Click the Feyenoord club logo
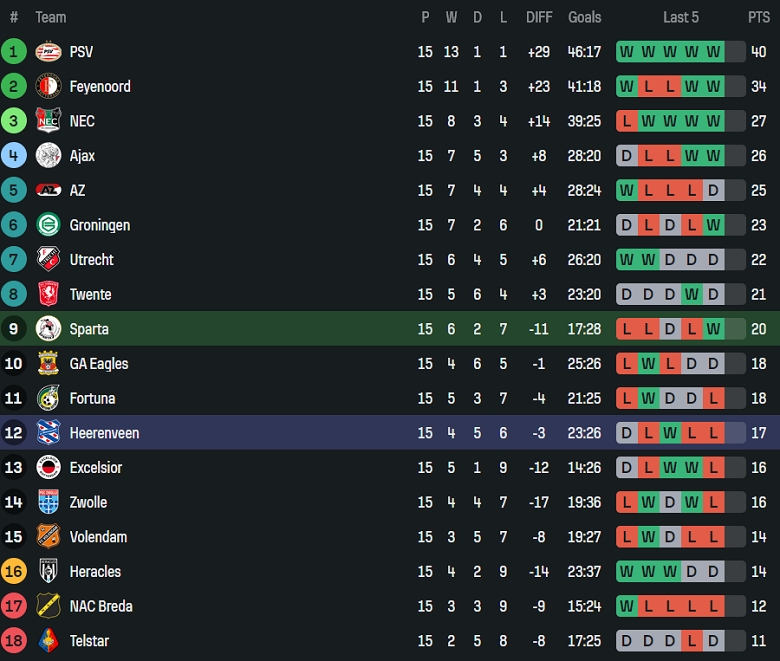The width and height of the screenshot is (780, 661). coord(48,87)
